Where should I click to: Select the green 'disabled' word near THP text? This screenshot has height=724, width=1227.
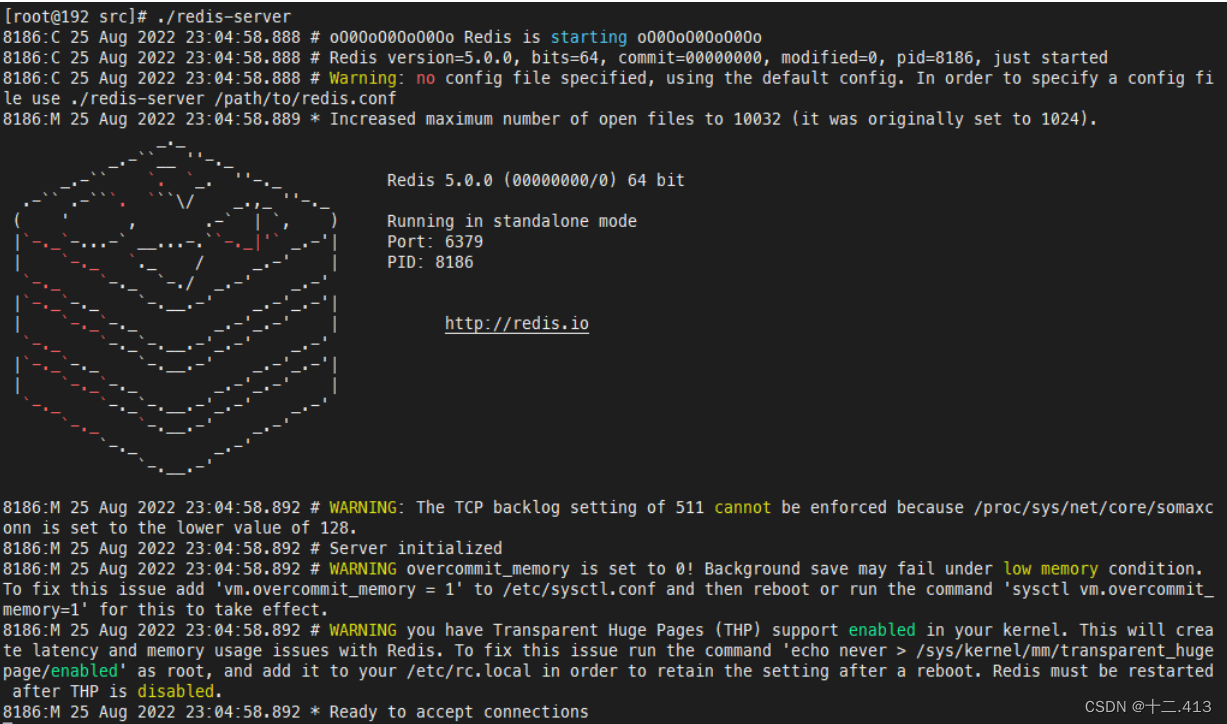pyautogui.click(x=176, y=691)
